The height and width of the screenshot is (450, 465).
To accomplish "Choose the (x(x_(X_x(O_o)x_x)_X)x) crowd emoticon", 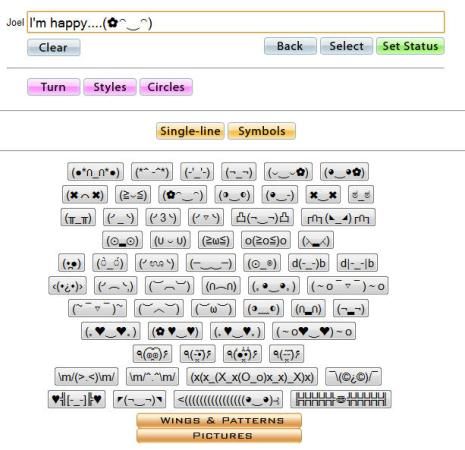I will point(252,377).
